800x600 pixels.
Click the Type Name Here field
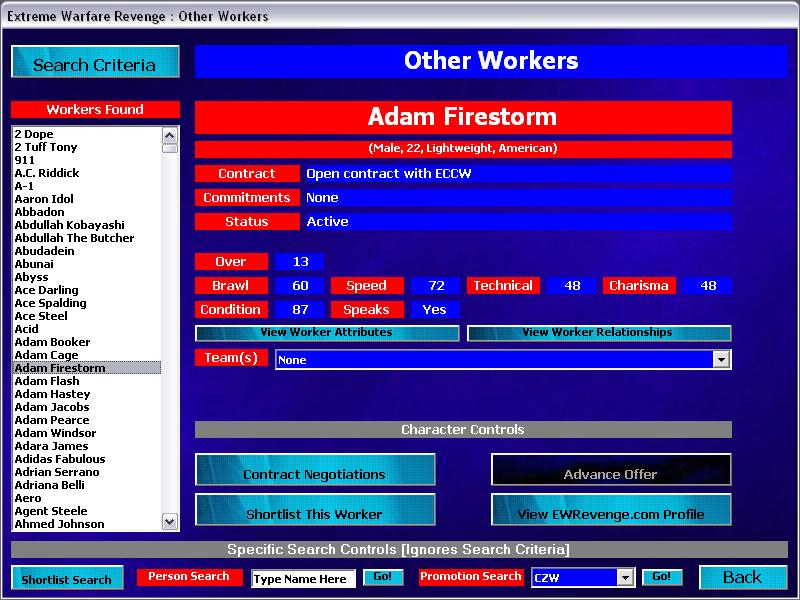303,579
